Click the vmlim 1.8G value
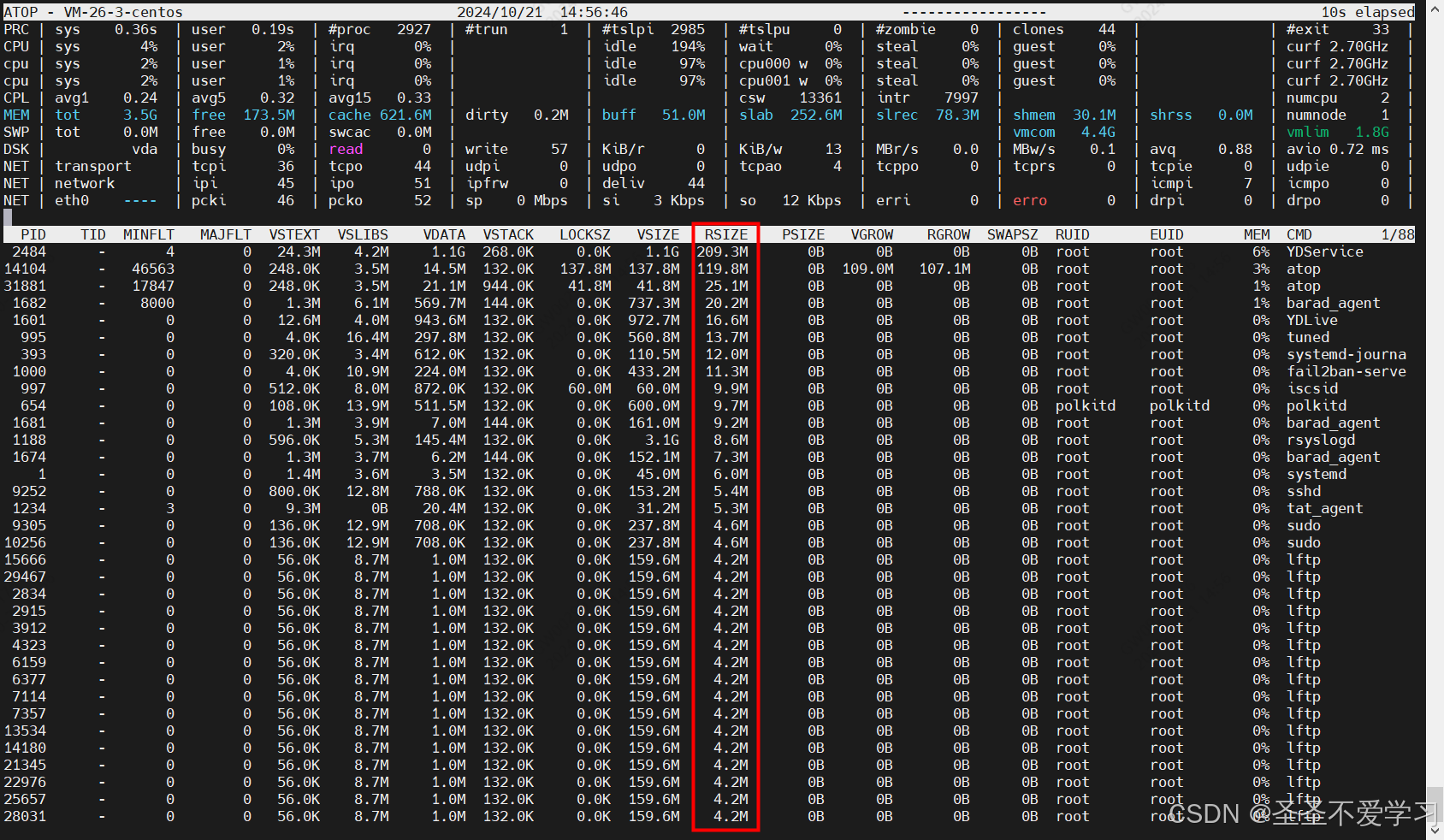This screenshot has height=840, width=1444. pyautogui.click(x=1338, y=132)
